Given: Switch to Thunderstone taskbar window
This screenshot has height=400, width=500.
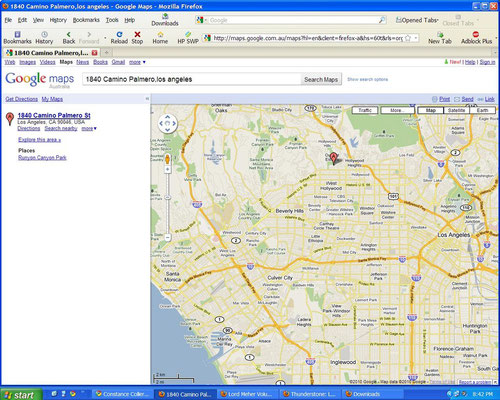Looking at the screenshot, I should [309, 394].
